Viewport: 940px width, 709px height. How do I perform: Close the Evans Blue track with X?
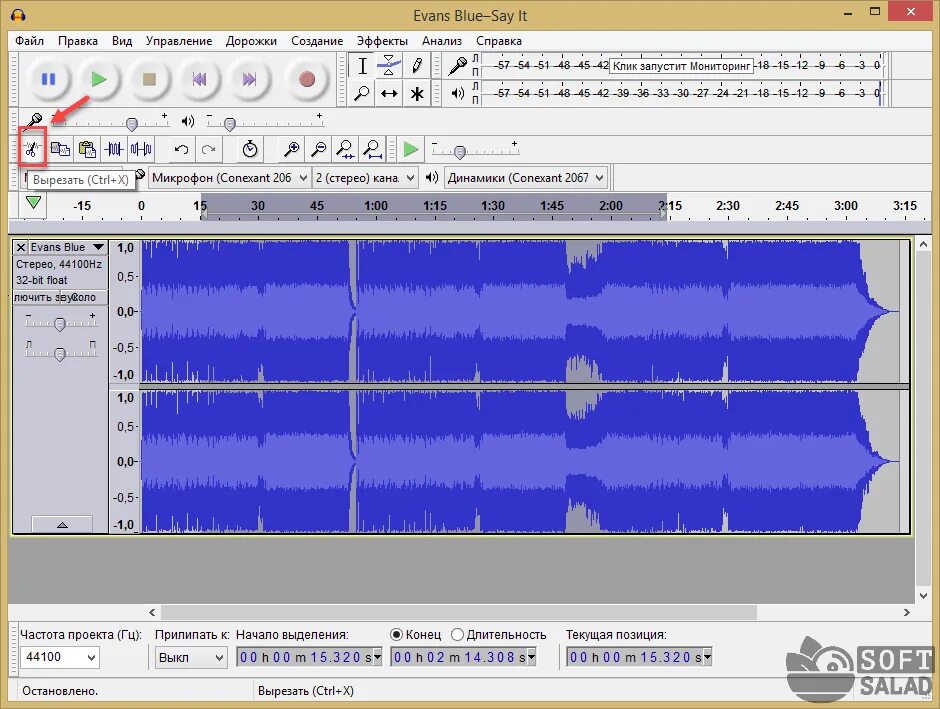[20, 247]
